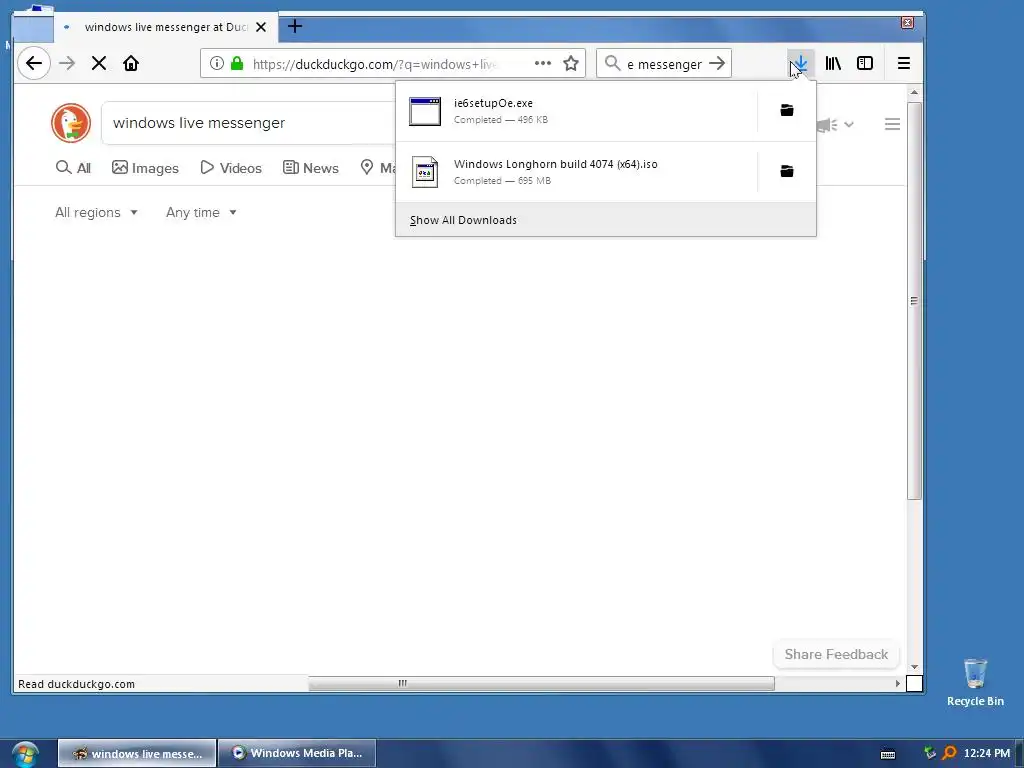Click the Firefox taskbar button
Viewport: 1024px width, 768px height.
click(x=137, y=753)
